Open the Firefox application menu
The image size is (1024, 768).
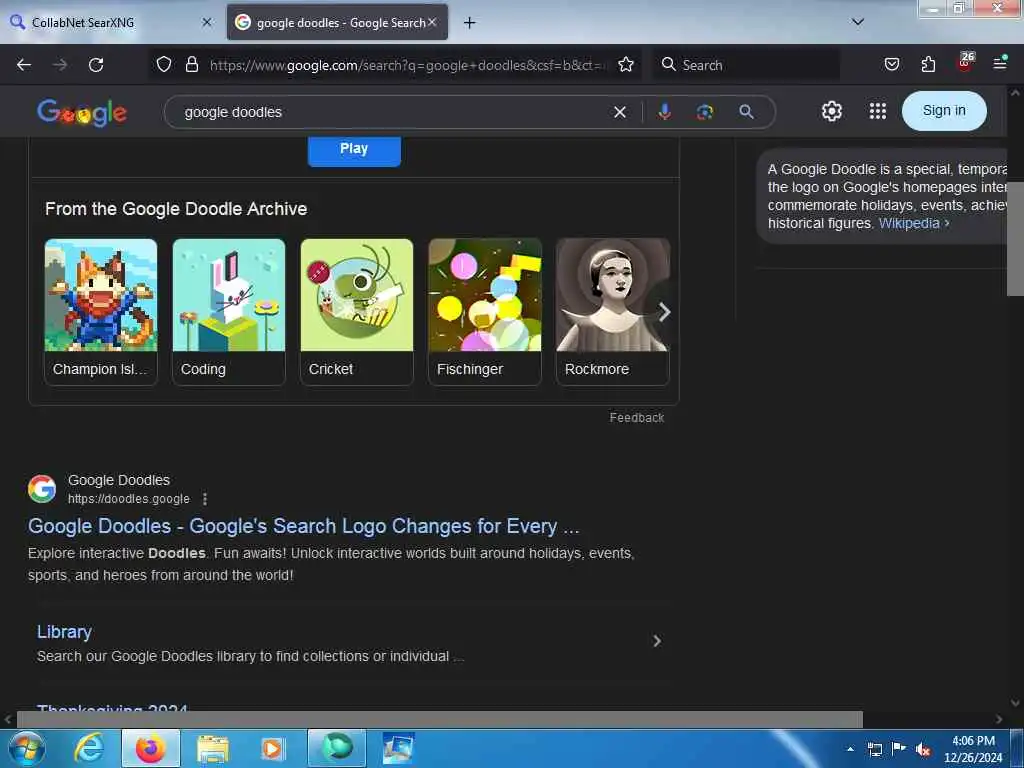click(1000, 63)
